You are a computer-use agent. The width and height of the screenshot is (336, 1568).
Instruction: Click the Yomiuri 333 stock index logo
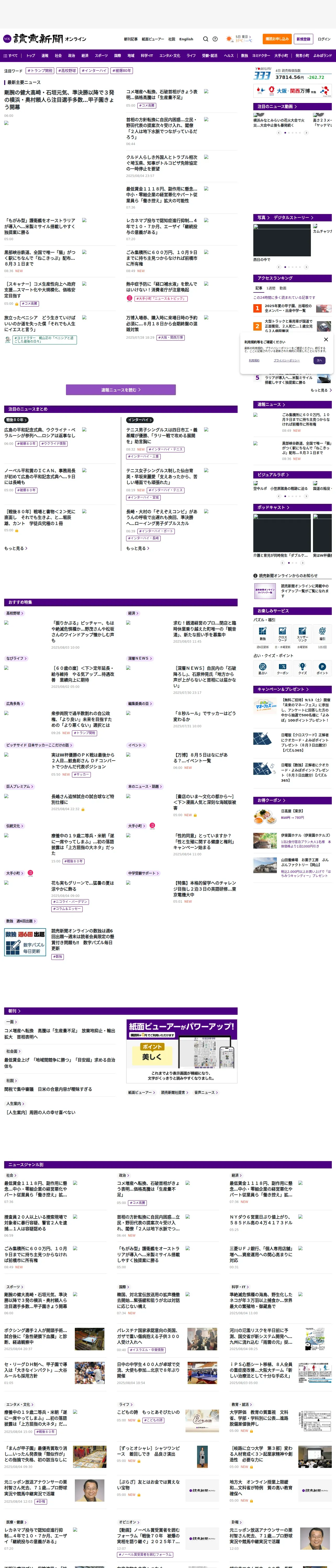tap(262, 74)
